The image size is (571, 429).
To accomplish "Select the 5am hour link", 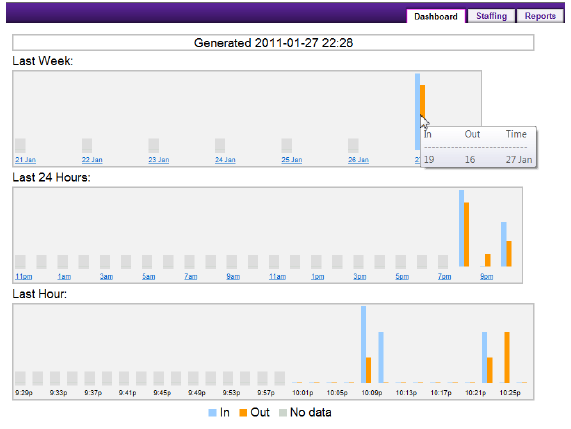I will pyautogui.click(x=149, y=276).
